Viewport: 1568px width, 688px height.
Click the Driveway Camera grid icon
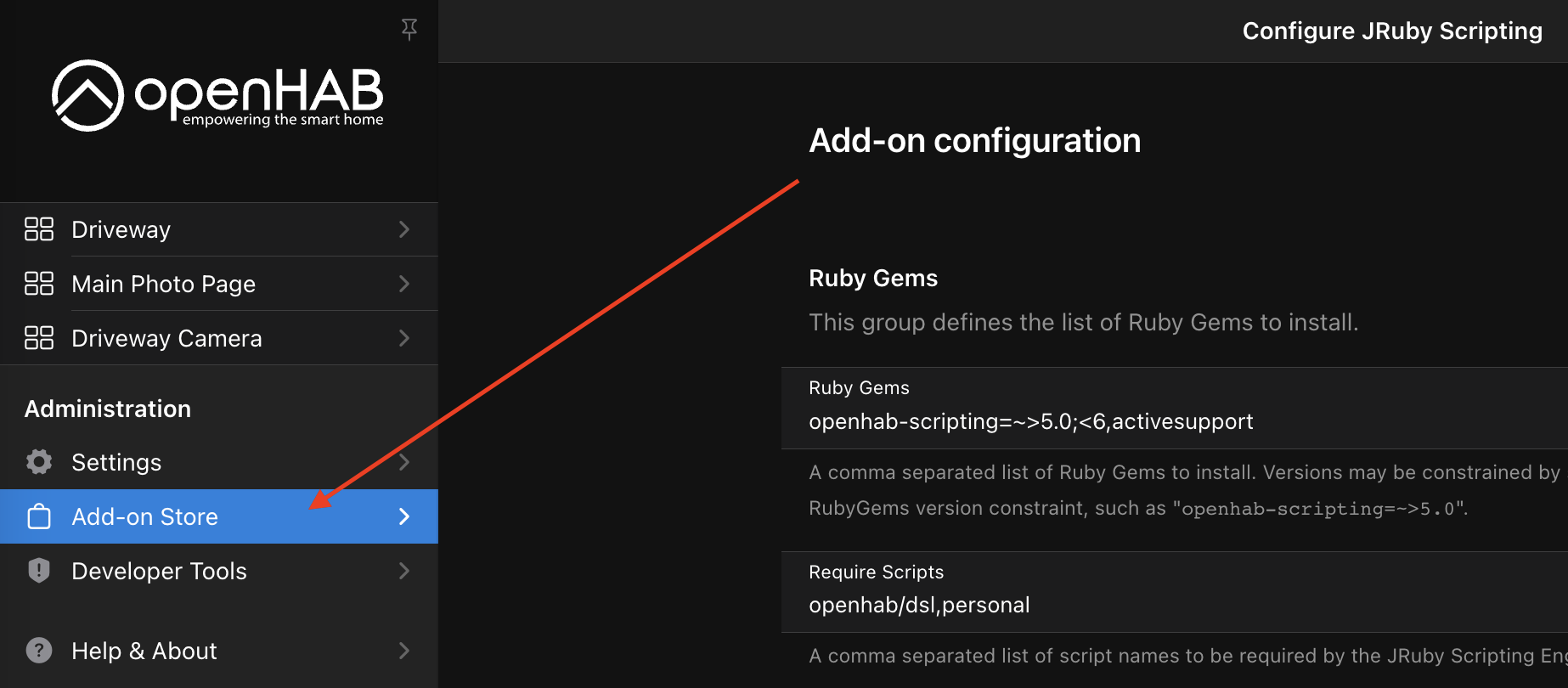click(38, 337)
